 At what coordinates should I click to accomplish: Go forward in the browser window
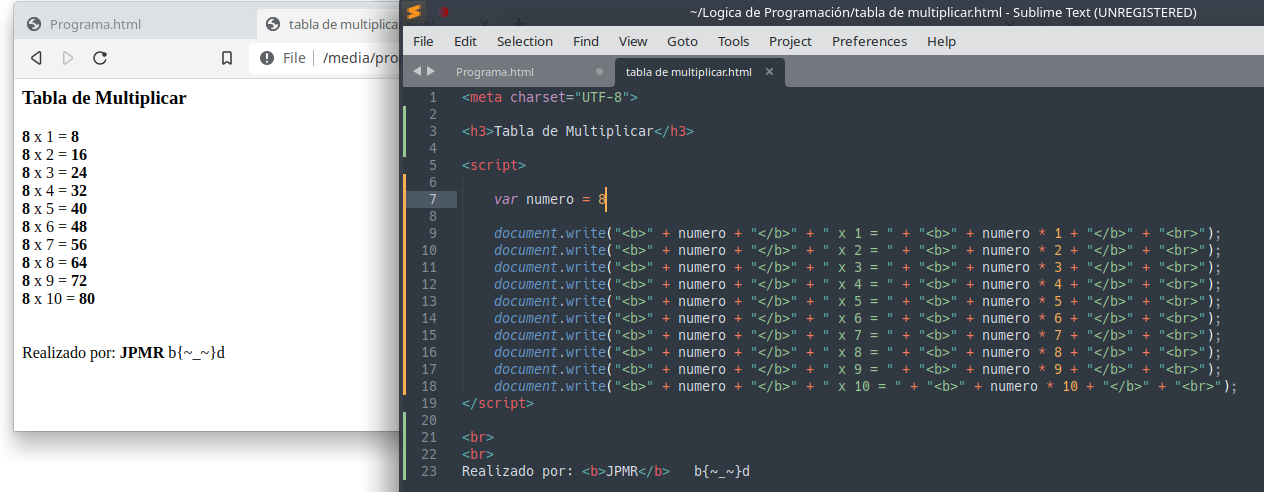point(68,58)
